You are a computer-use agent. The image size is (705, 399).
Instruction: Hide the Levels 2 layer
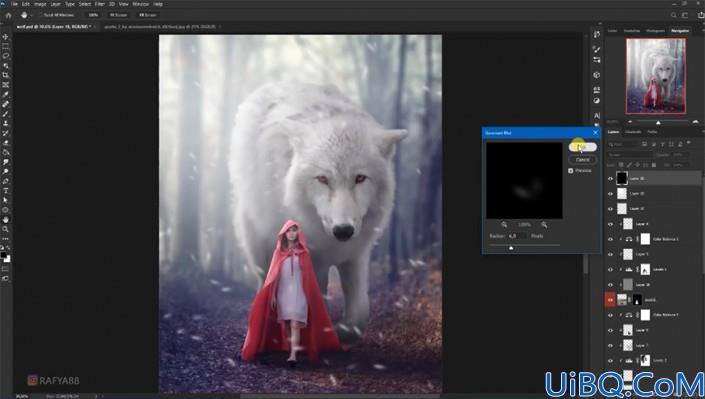(610, 360)
